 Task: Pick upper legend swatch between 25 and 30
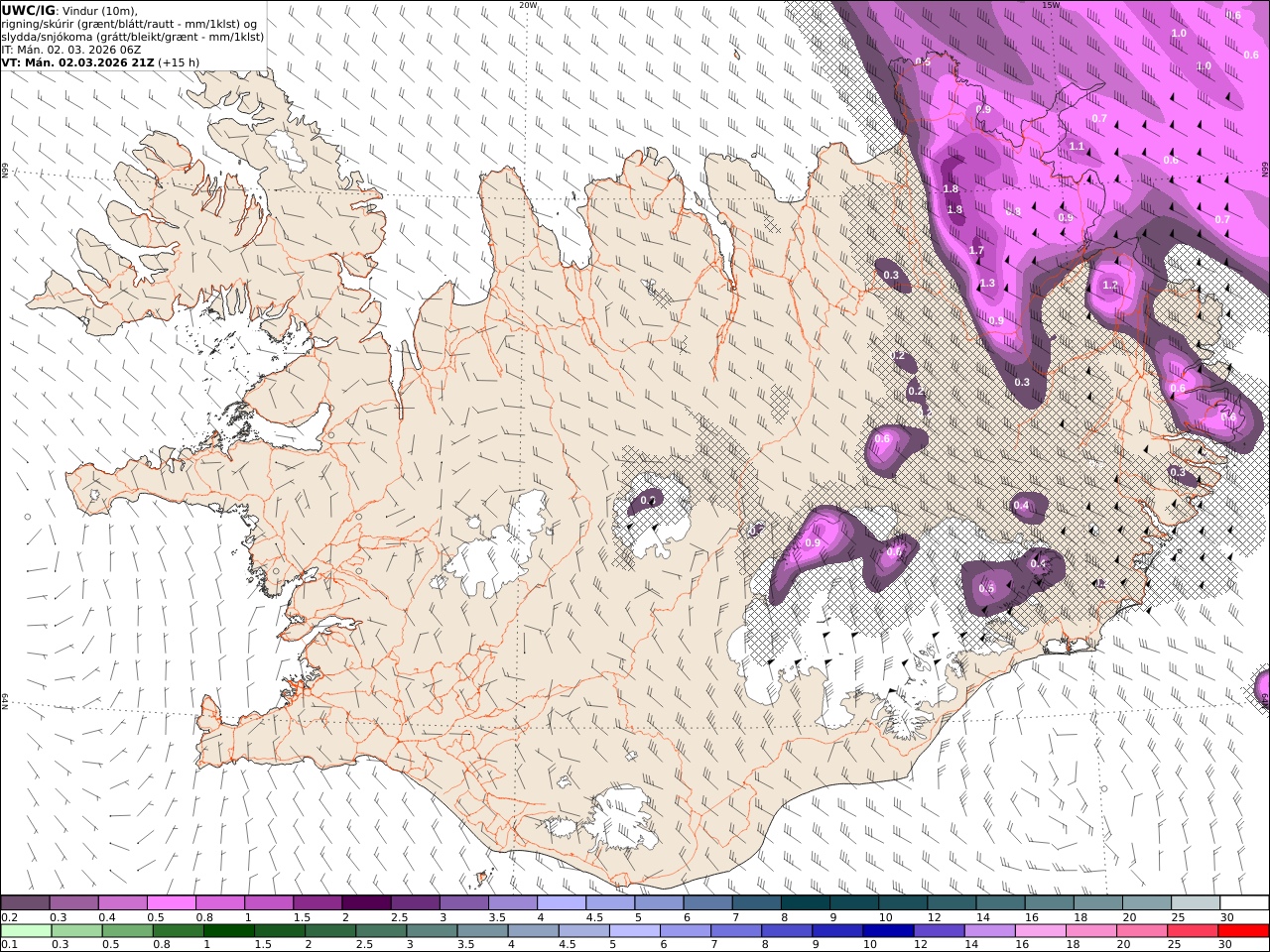(x=1195, y=903)
